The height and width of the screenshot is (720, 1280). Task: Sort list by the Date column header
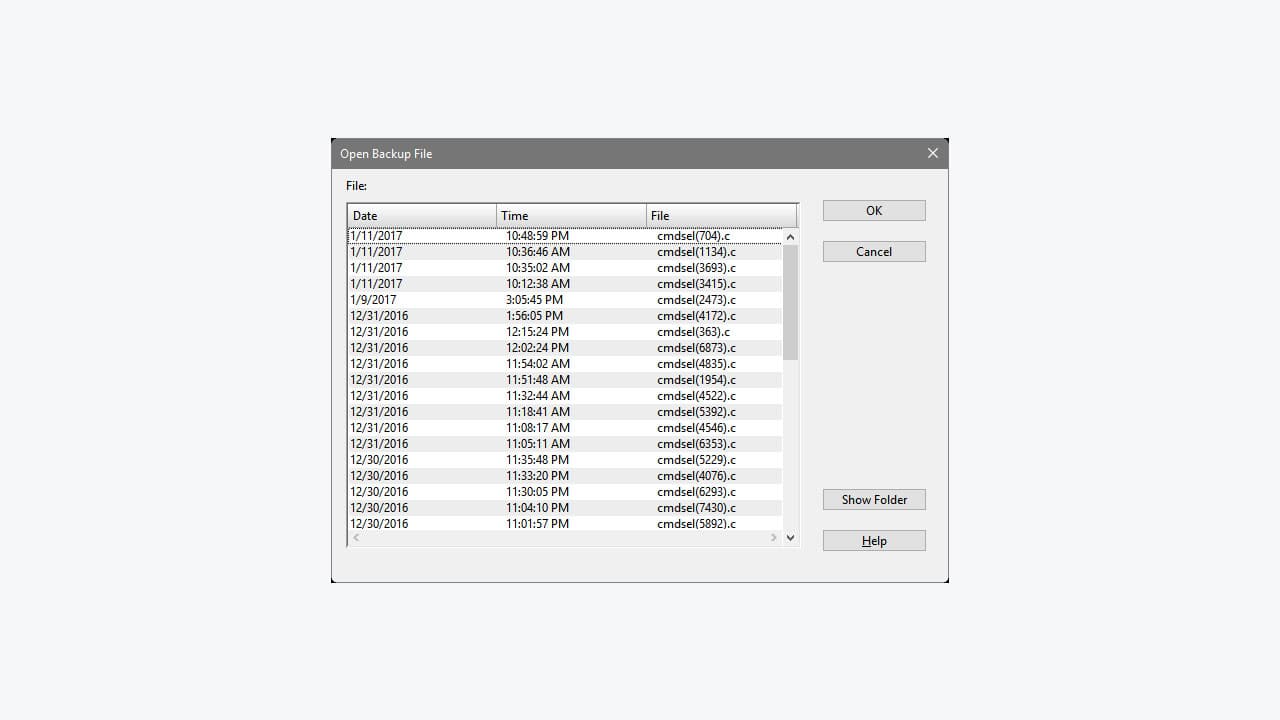click(420, 215)
